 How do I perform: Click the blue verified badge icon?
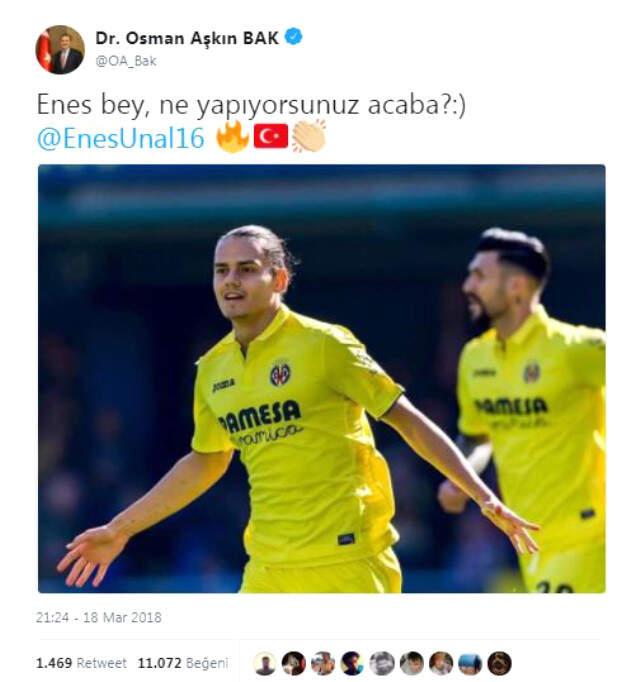[x=294, y=37]
